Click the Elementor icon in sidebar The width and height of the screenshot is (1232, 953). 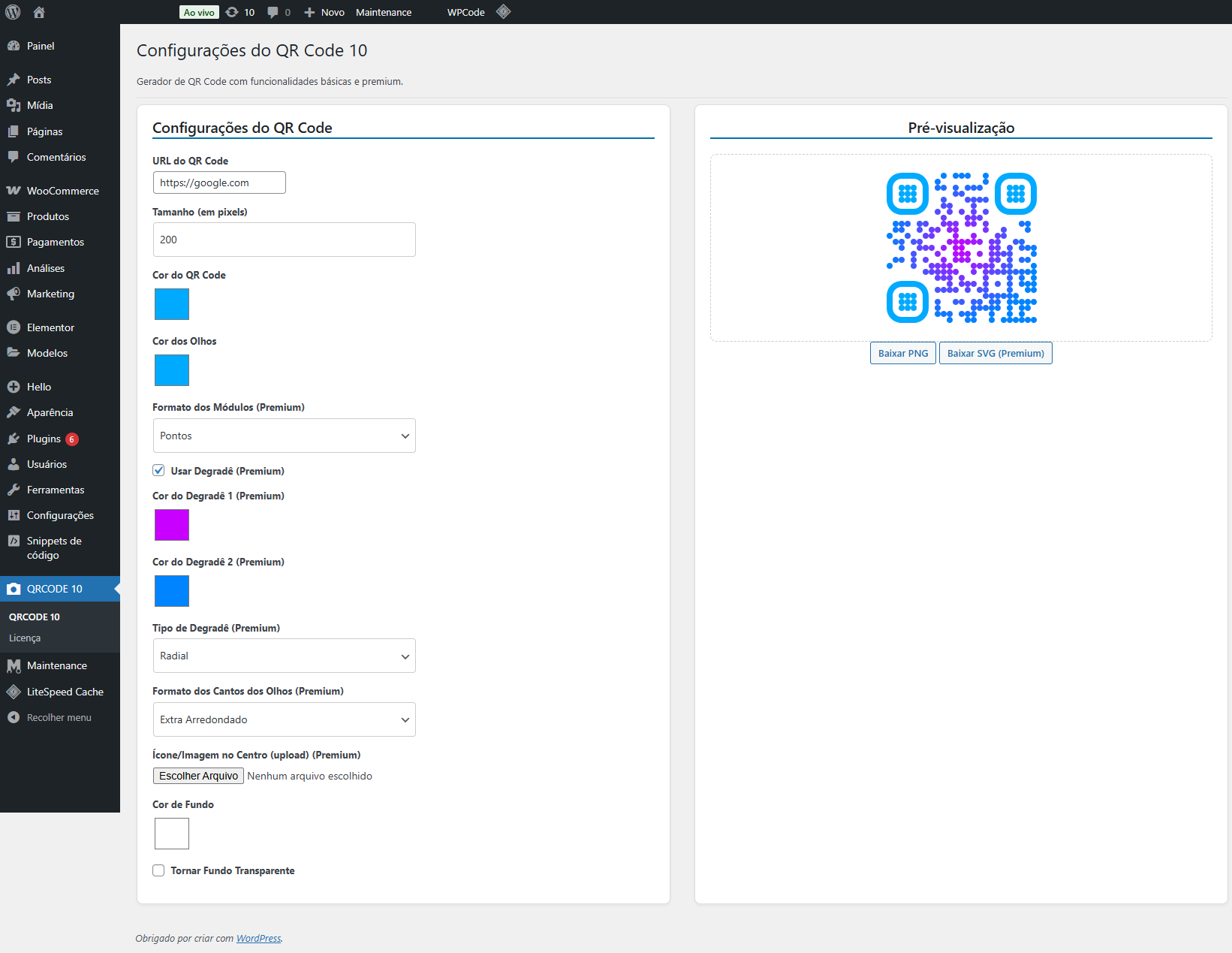tap(14, 327)
